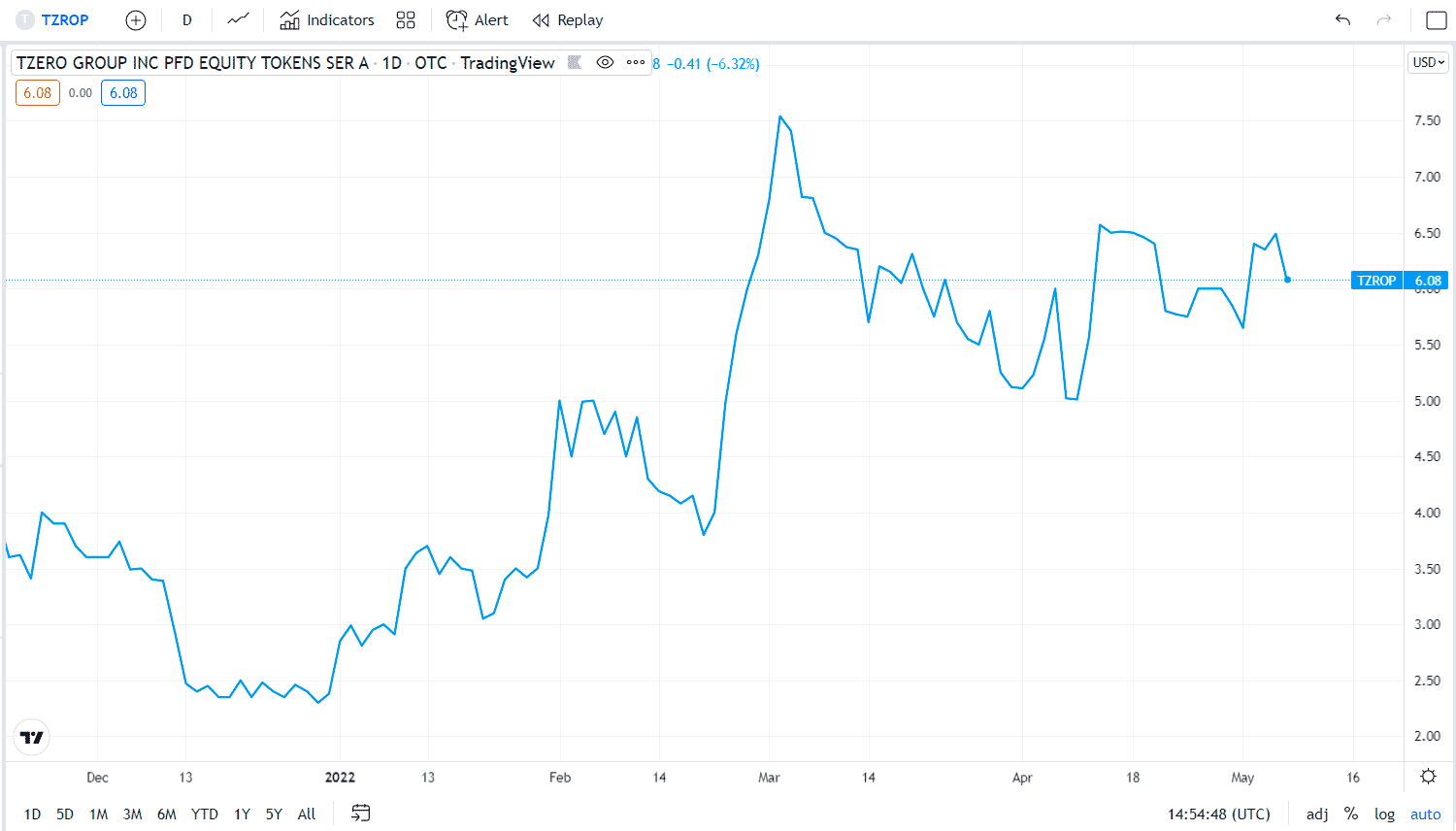1456x831 pixels.
Task: Click the compare or add symbol plus icon
Action: coord(136,19)
